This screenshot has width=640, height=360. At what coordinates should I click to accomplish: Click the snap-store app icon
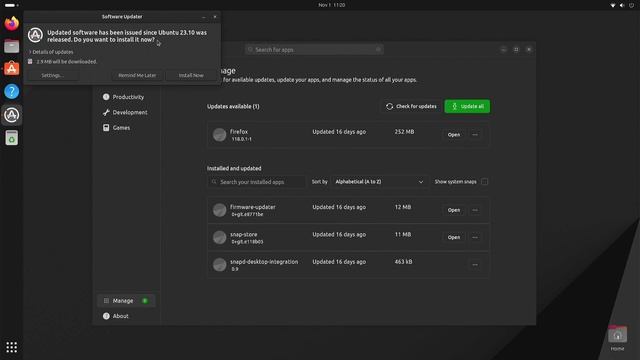pos(219,237)
